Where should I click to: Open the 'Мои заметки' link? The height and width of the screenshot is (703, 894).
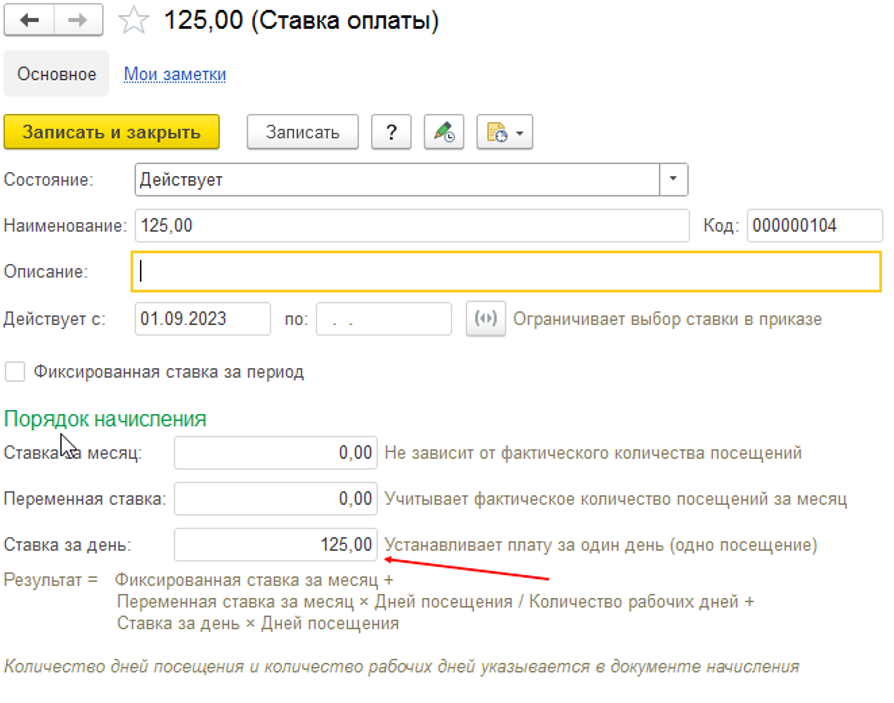pos(175,74)
